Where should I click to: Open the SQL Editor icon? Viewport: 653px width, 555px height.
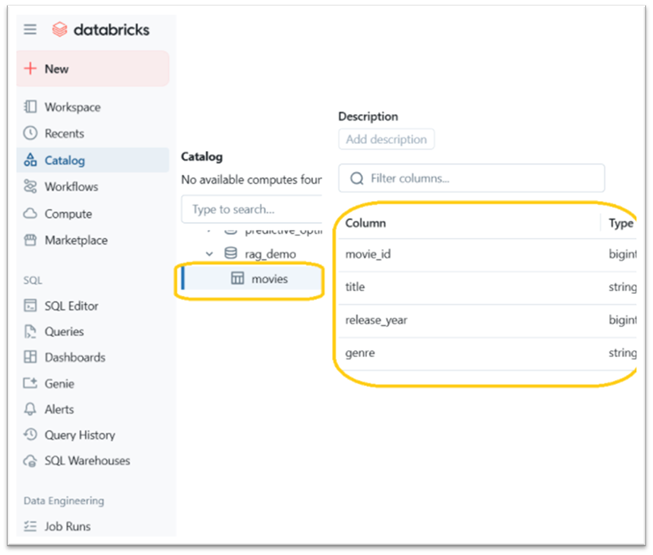[x=30, y=306]
